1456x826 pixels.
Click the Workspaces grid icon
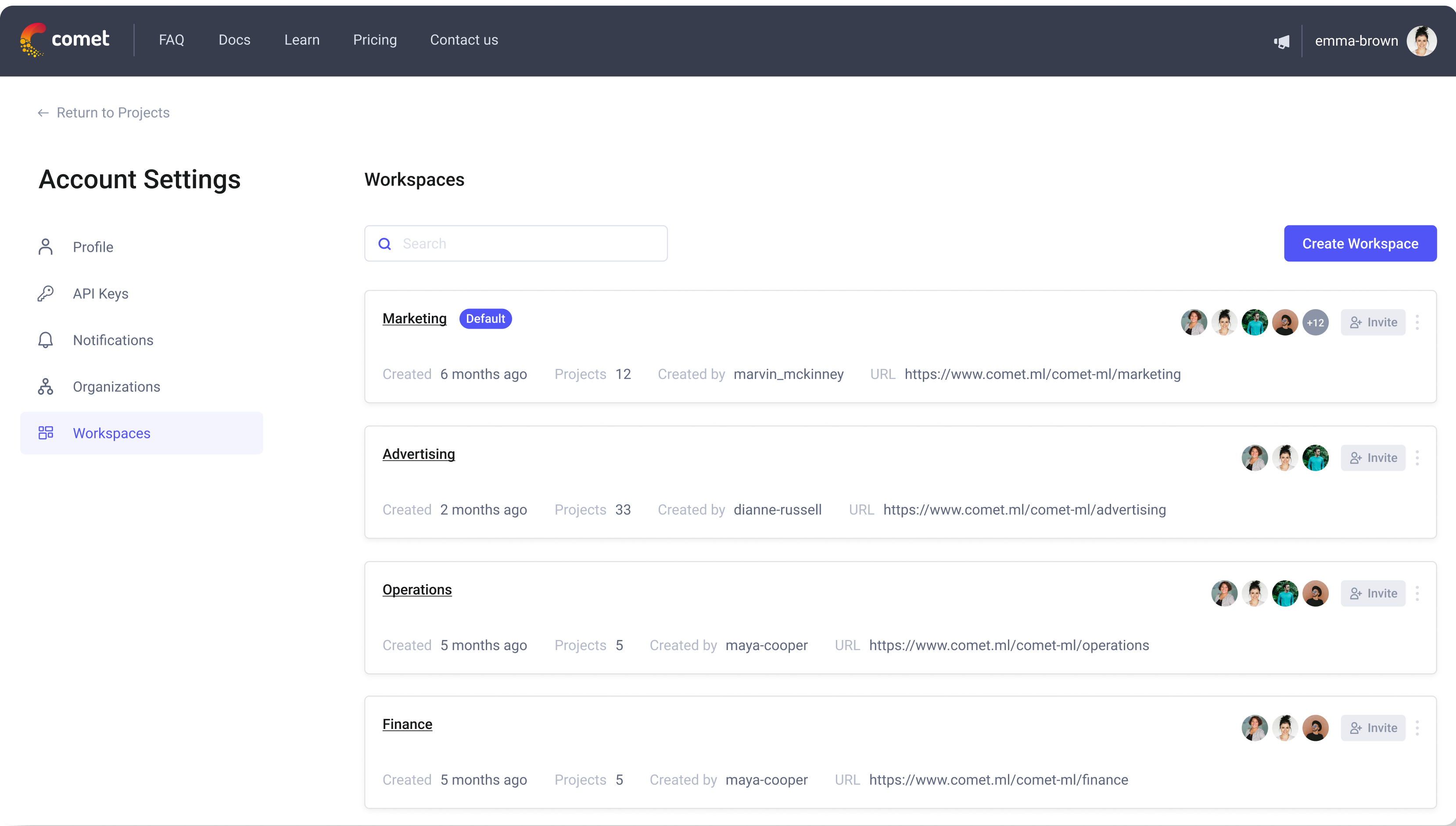pyautogui.click(x=45, y=433)
